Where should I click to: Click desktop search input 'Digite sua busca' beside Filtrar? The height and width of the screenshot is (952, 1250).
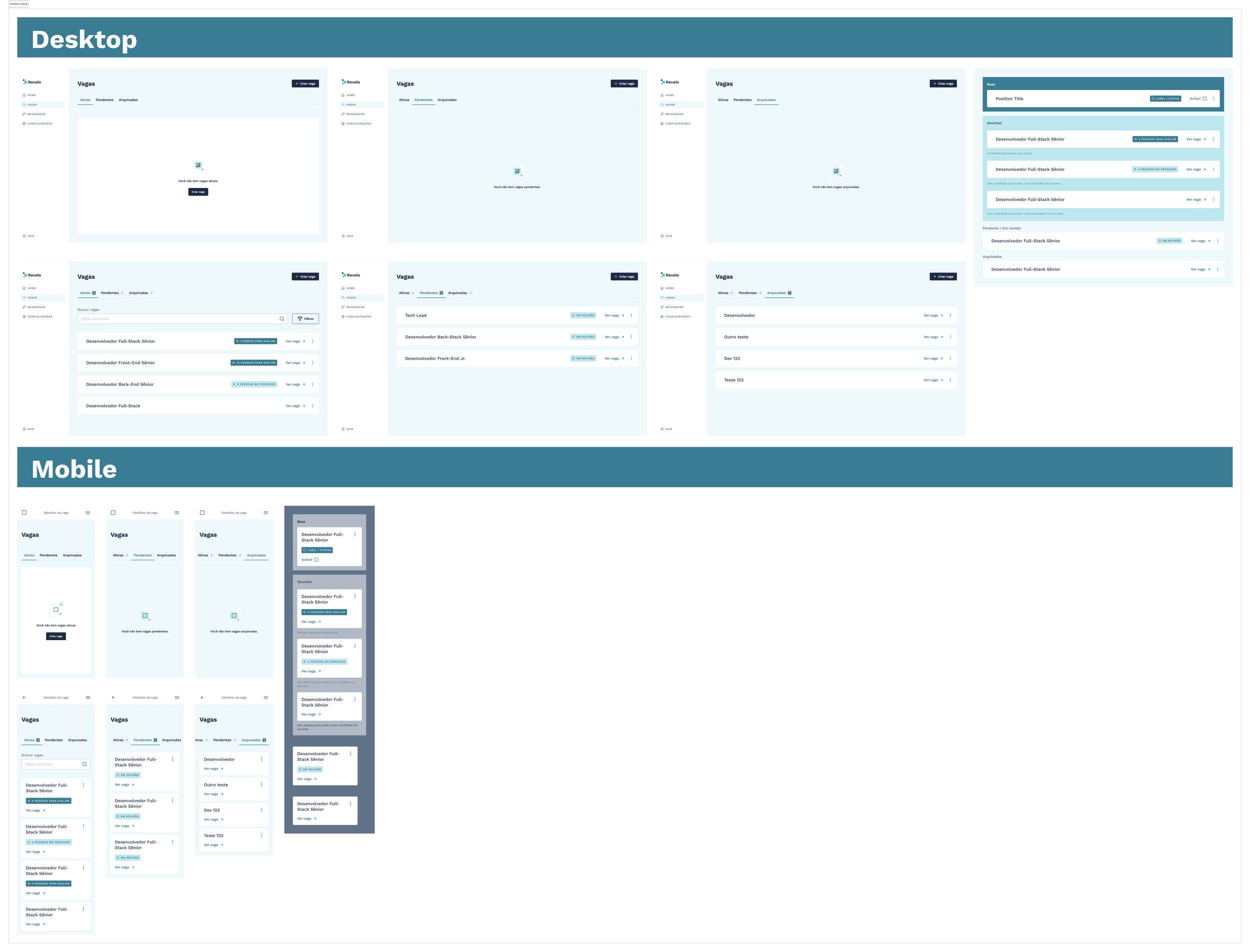pyautogui.click(x=182, y=318)
